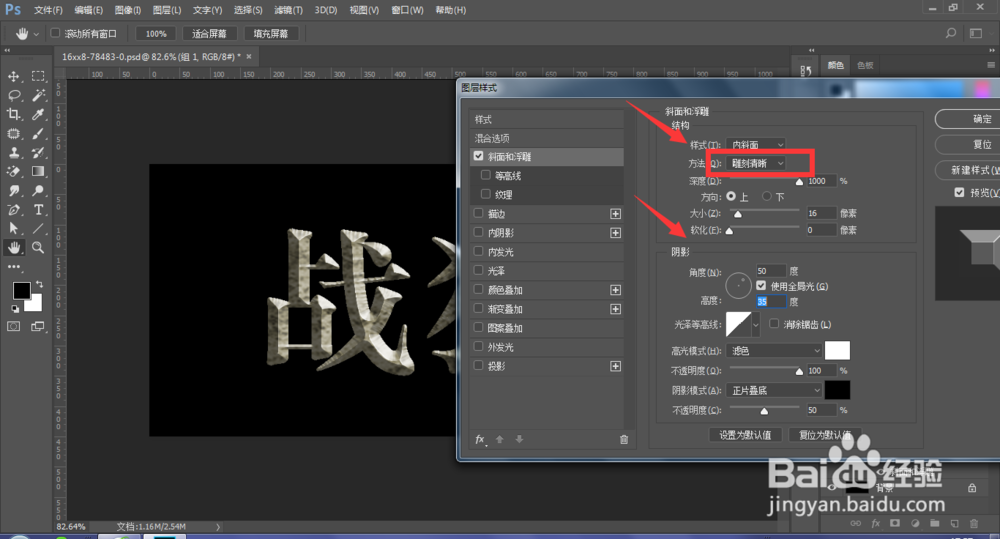Open workspace switcher icon in options bar
1000x539 pixels.
click(x=976, y=33)
